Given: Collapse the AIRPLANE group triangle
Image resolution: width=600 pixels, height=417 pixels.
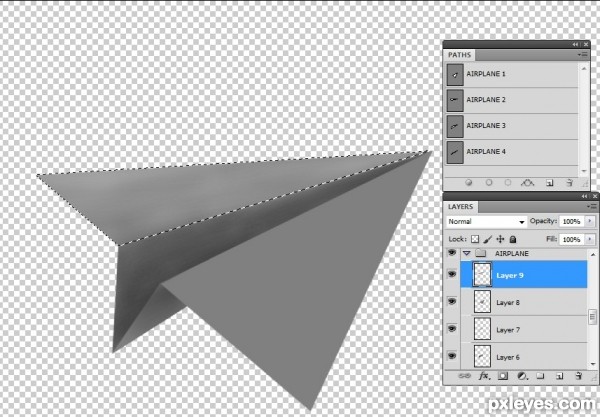Looking at the screenshot, I should 466,253.
